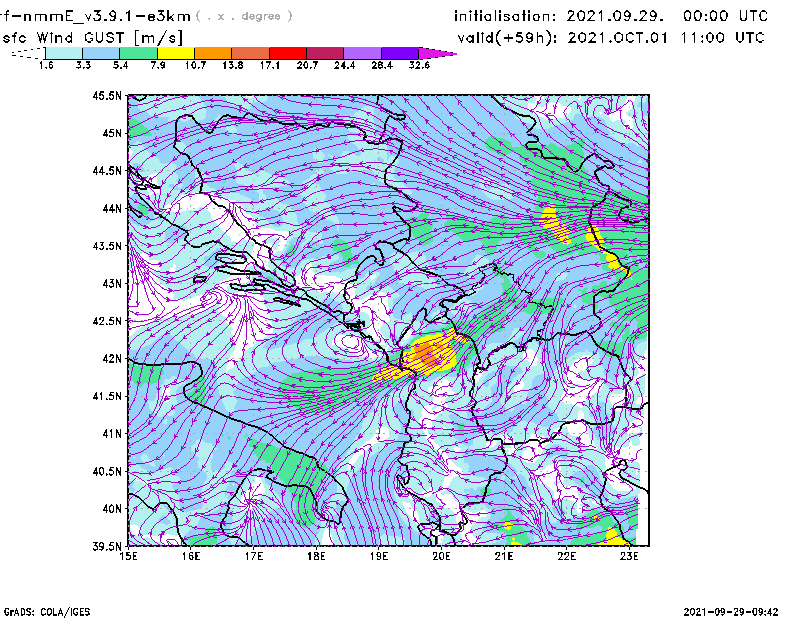
Task: Click the legend value 3.3
Action: (x=83, y=65)
